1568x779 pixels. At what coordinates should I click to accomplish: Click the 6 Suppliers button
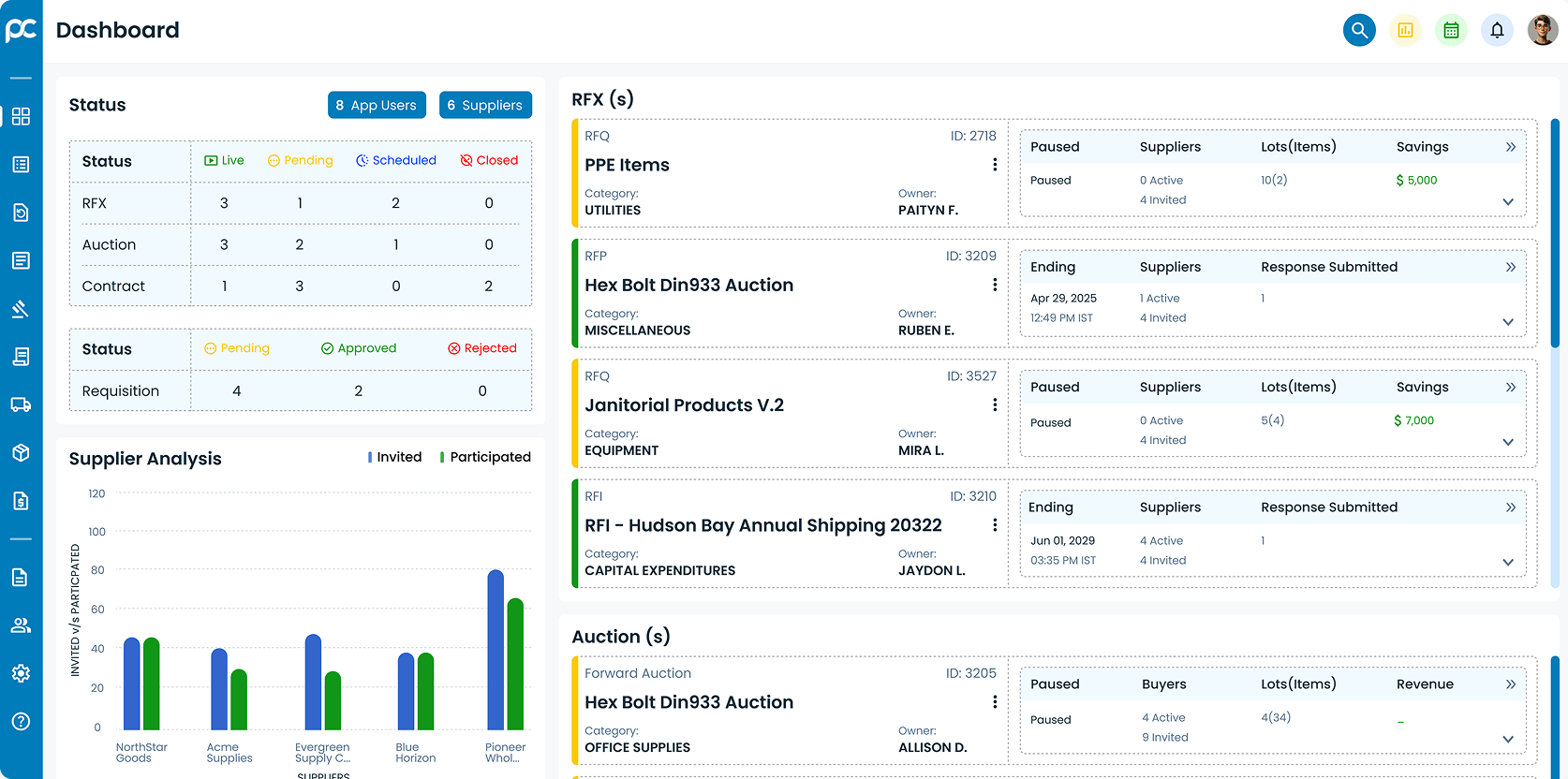pyautogui.click(x=485, y=105)
